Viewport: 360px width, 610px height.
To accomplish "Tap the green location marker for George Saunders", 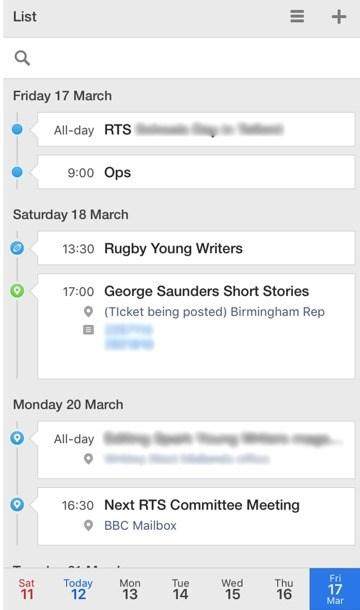I will (x=17, y=291).
